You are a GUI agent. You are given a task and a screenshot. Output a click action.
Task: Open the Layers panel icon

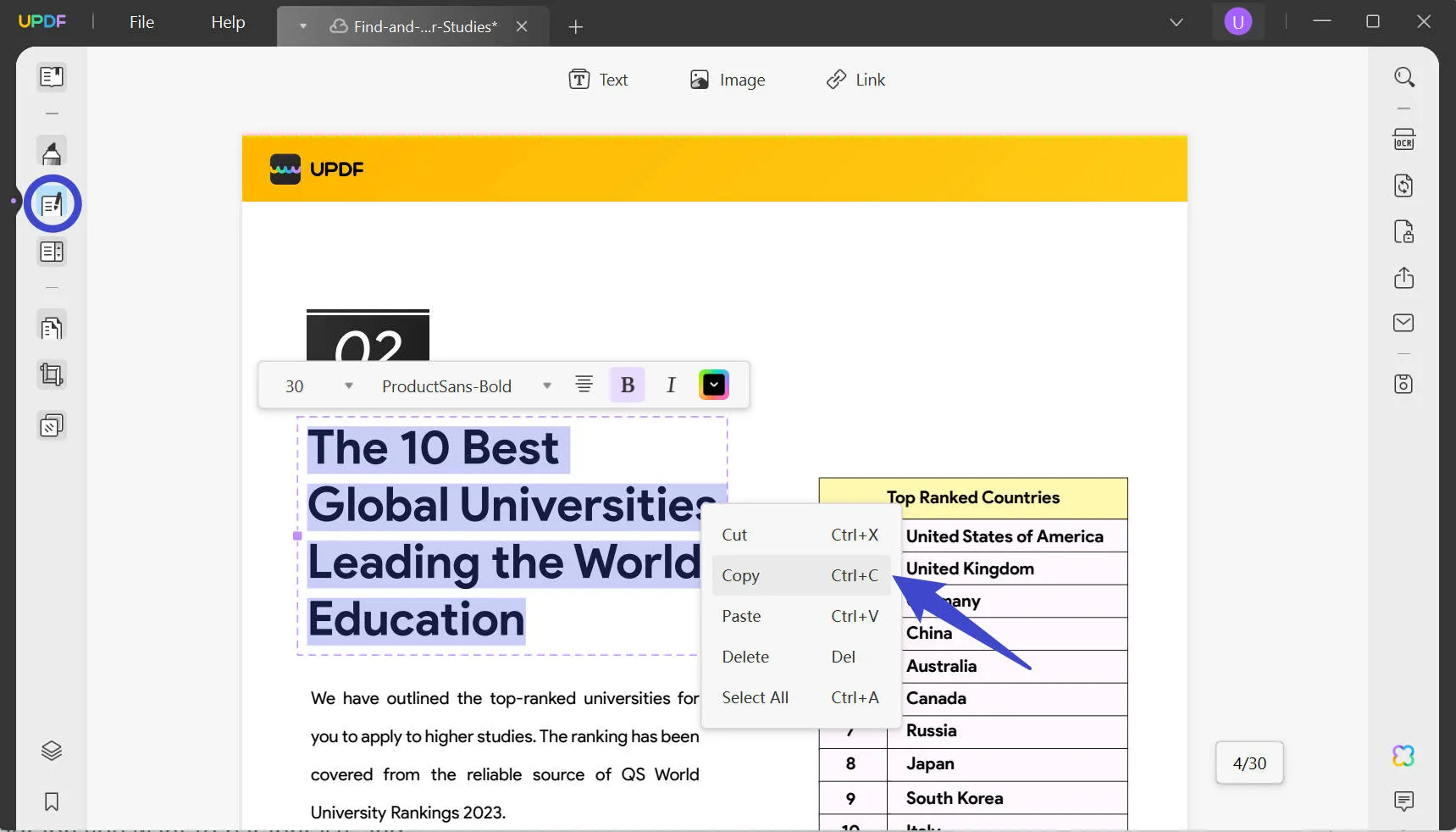(x=52, y=751)
